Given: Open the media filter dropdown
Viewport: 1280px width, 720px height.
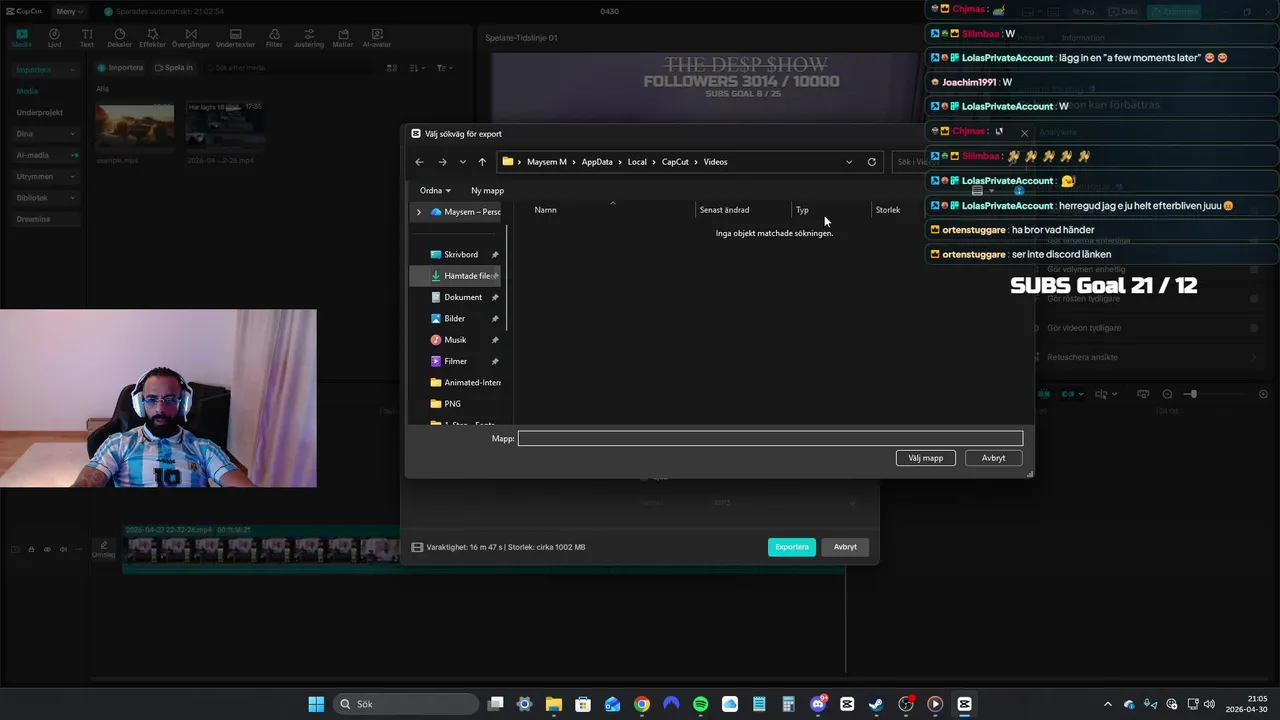Looking at the screenshot, I should [x=444, y=68].
